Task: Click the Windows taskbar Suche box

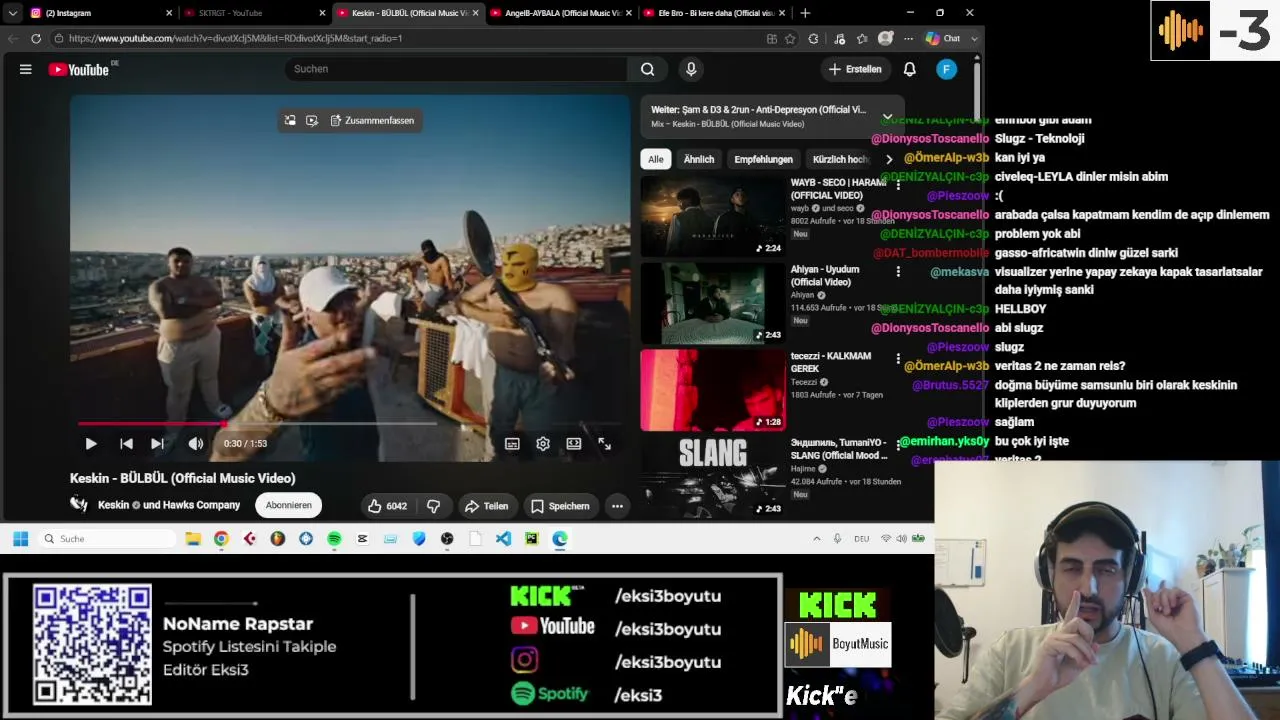Action: tap(108, 539)
